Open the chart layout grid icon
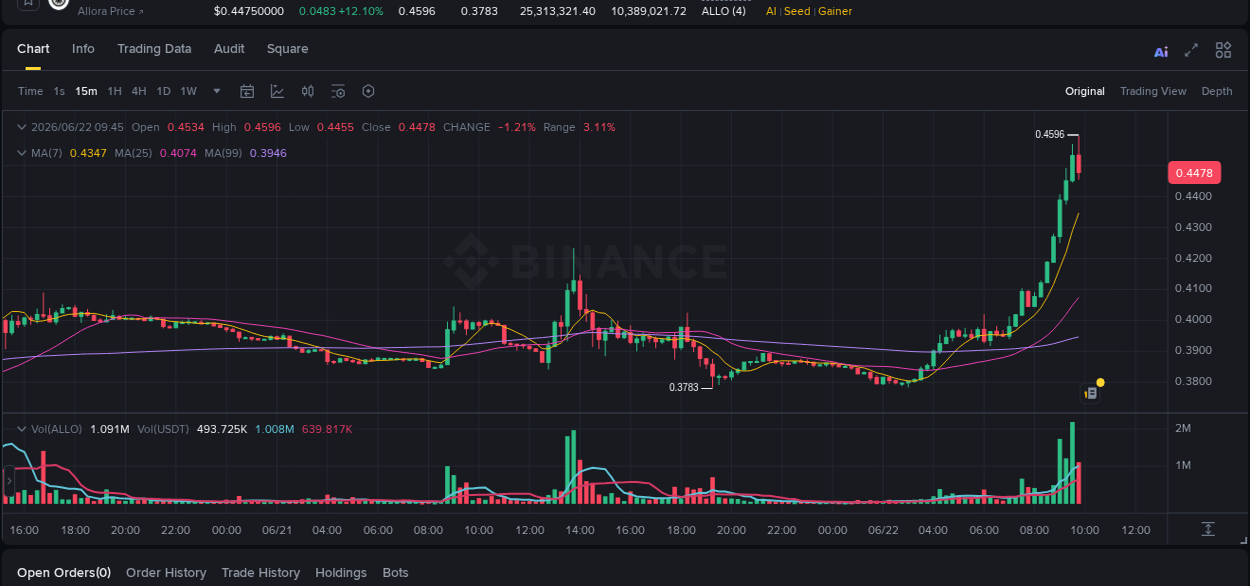Screen dimensions: 1250x586 point(1223,50)
